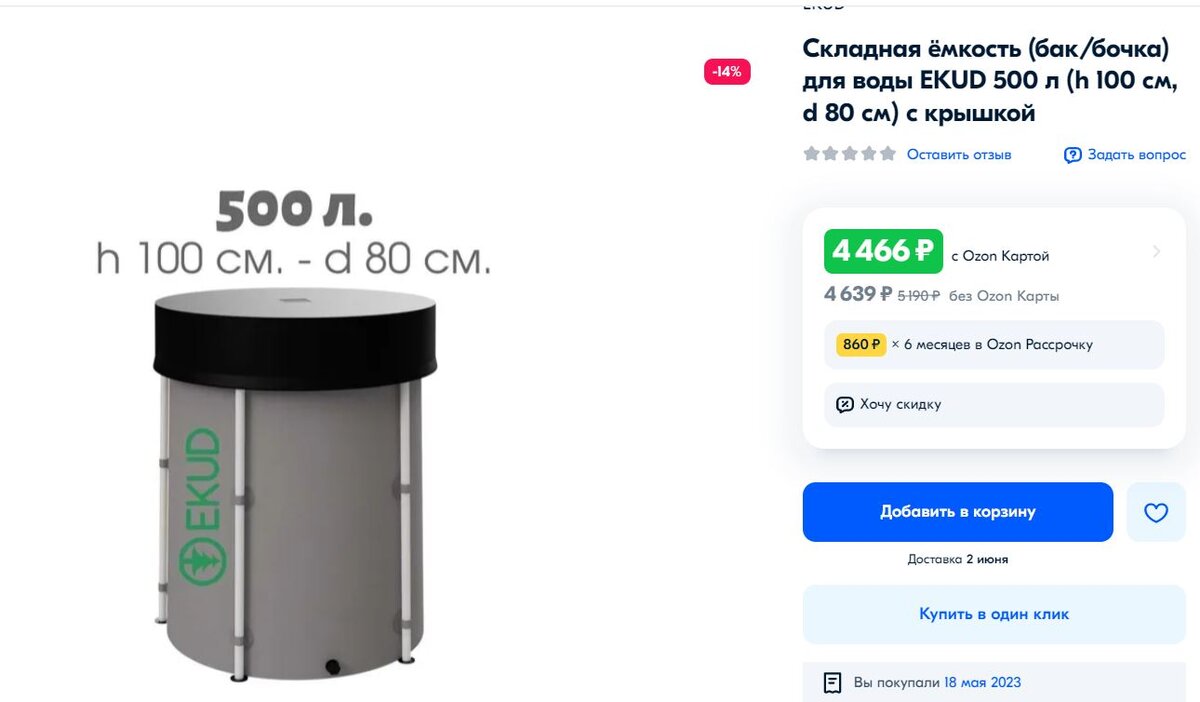Open the Ozon Рассрочку installment details

993,344
